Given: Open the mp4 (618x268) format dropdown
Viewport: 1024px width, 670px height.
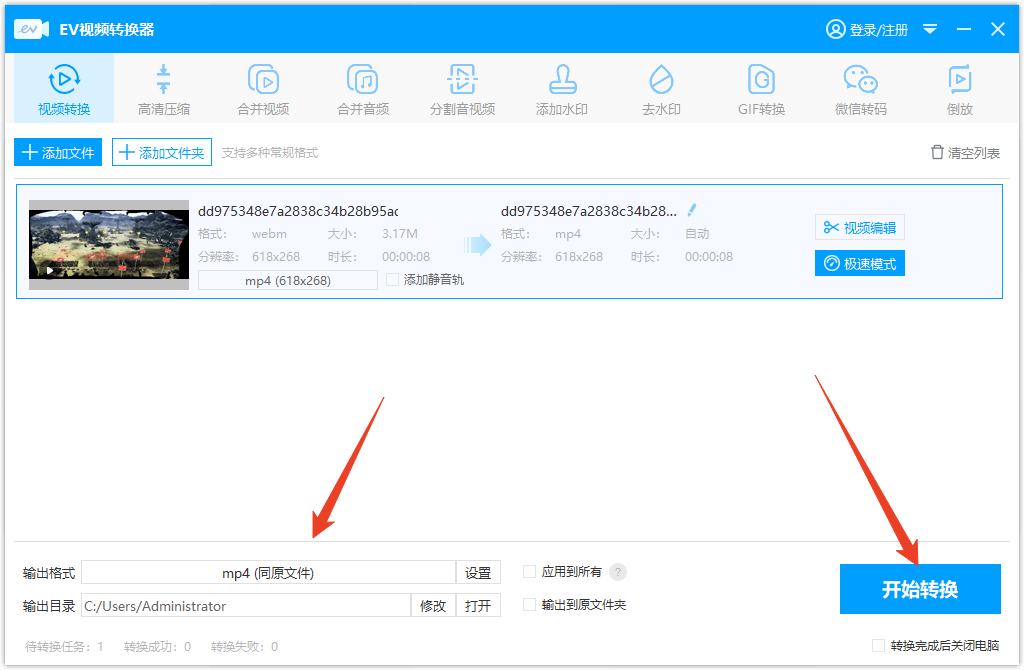Looking at the screenshot, I should 288,280.
